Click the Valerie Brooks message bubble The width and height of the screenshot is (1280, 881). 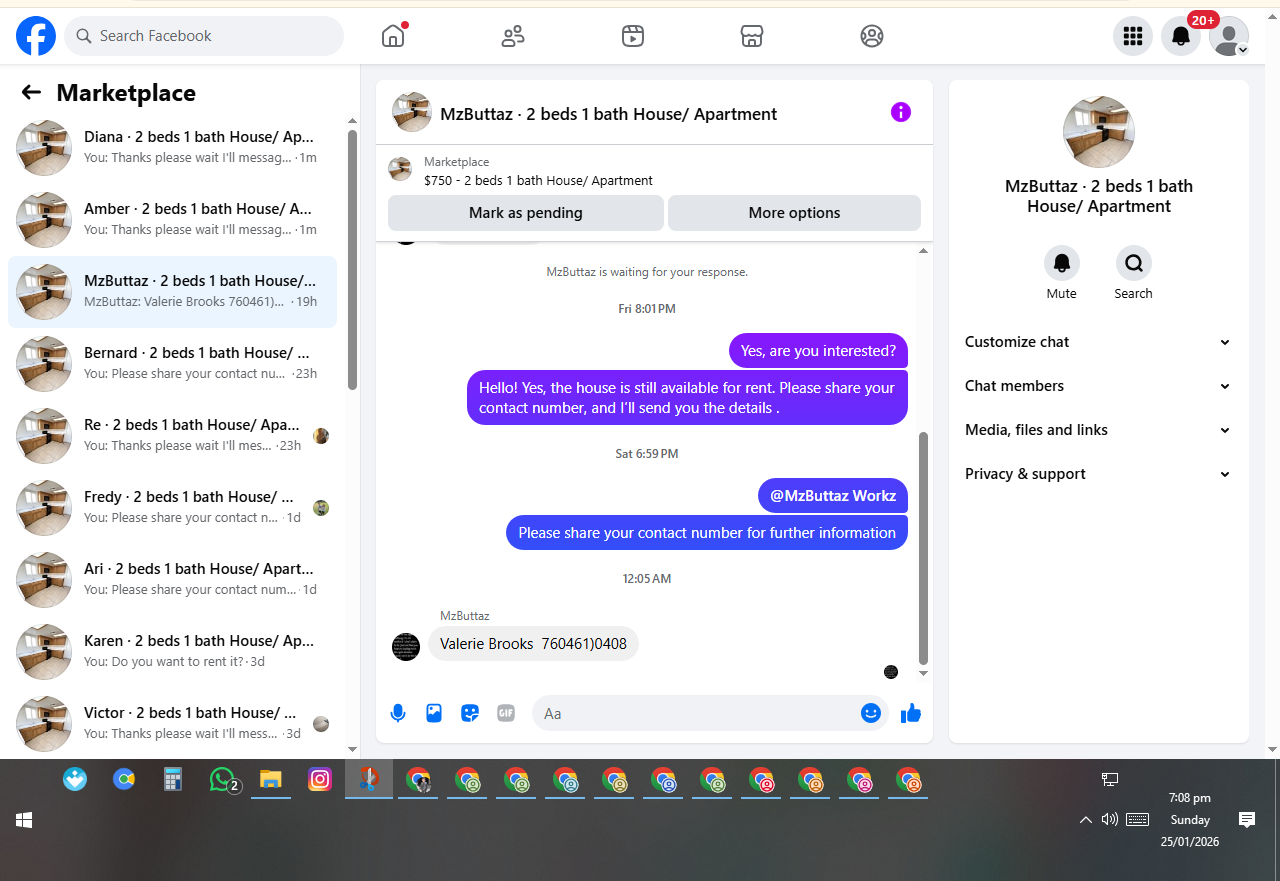point(533,644)
